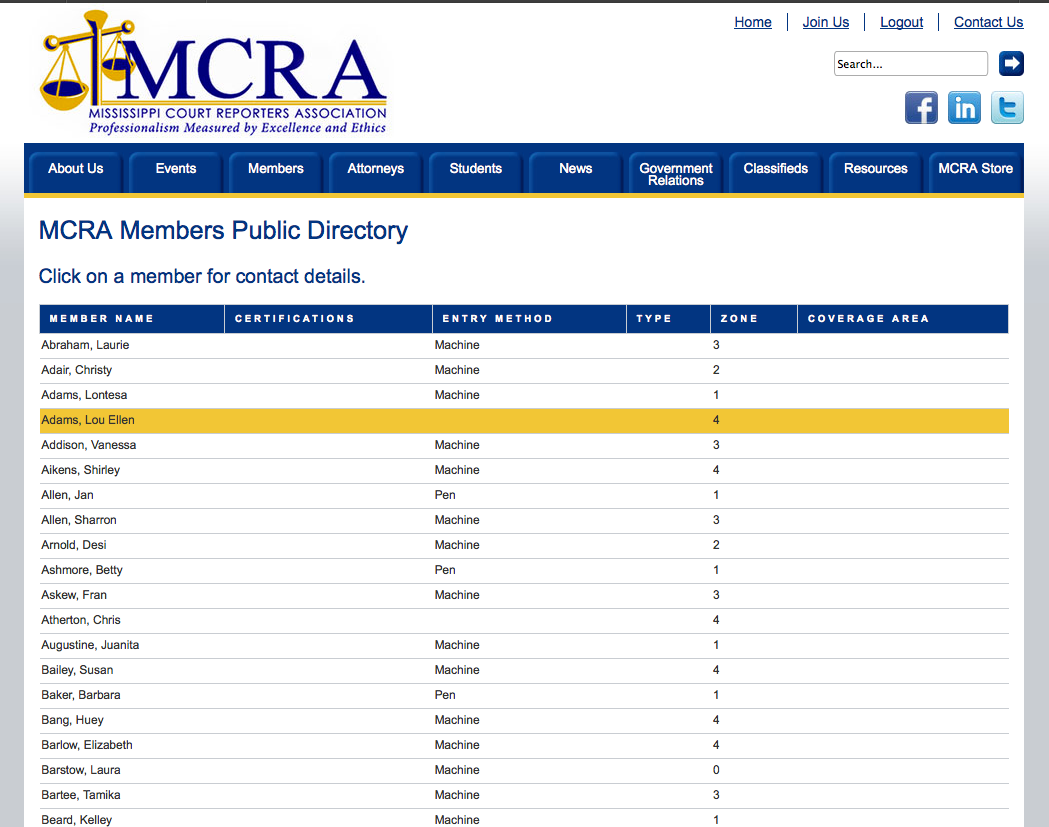
Task: Open member Adams, Lou Ellen details
Action: (88, 420)
